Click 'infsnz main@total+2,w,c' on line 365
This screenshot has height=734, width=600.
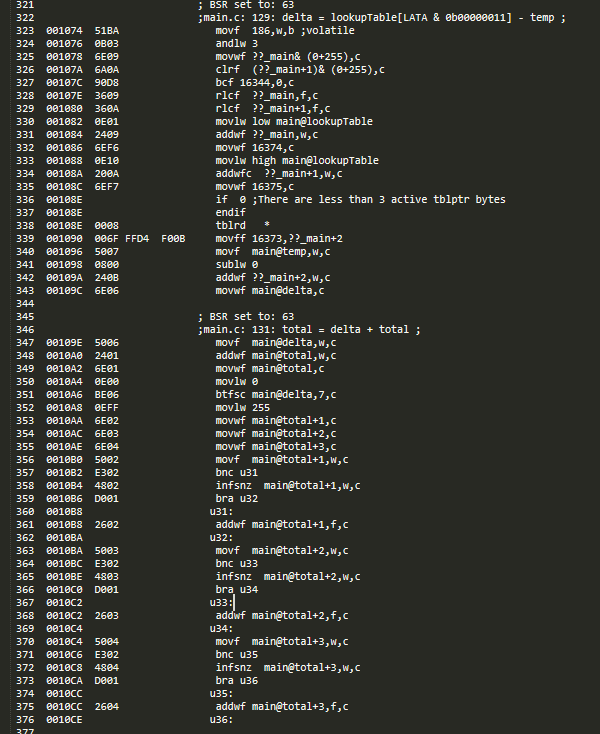click(x=288, y=577)
